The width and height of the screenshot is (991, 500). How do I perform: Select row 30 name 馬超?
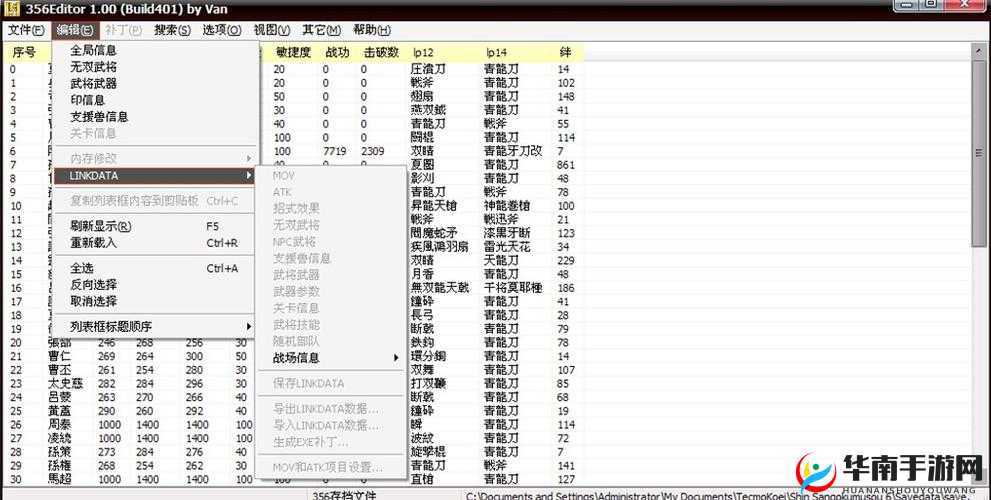tap(59, 479)
